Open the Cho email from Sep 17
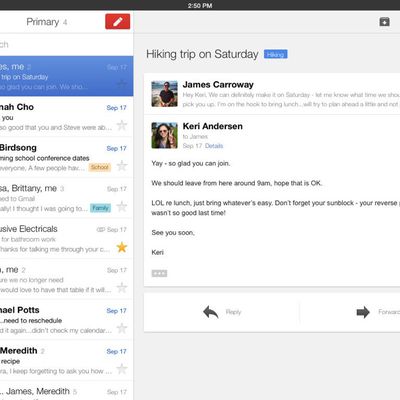The height and width of the screenshot is (400, 400). 67,117
